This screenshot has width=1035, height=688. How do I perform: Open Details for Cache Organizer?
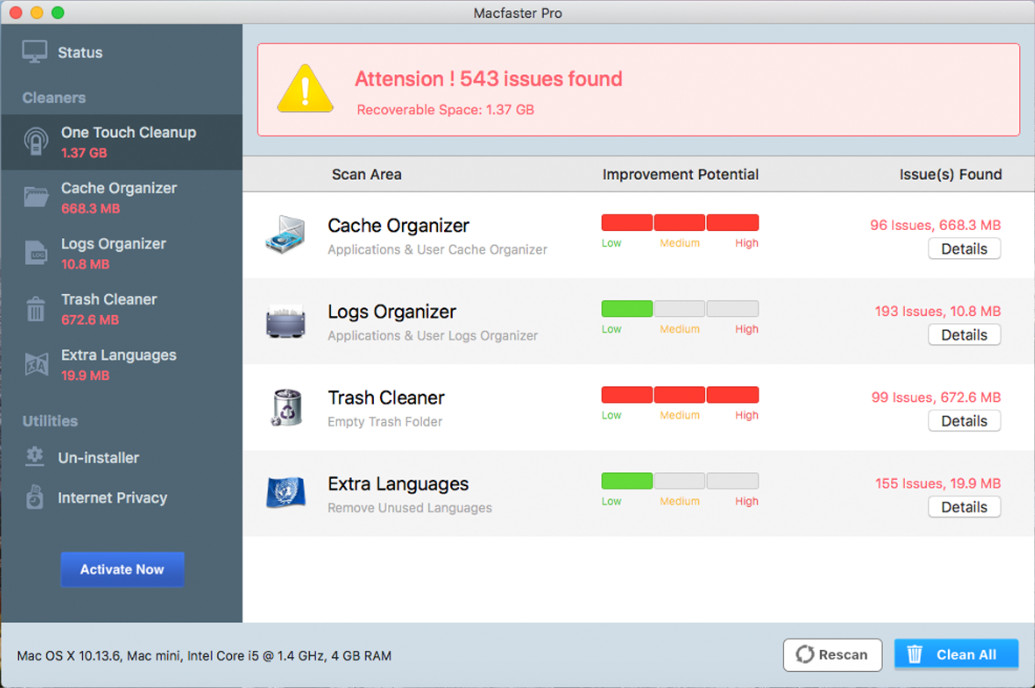(964, 249)
